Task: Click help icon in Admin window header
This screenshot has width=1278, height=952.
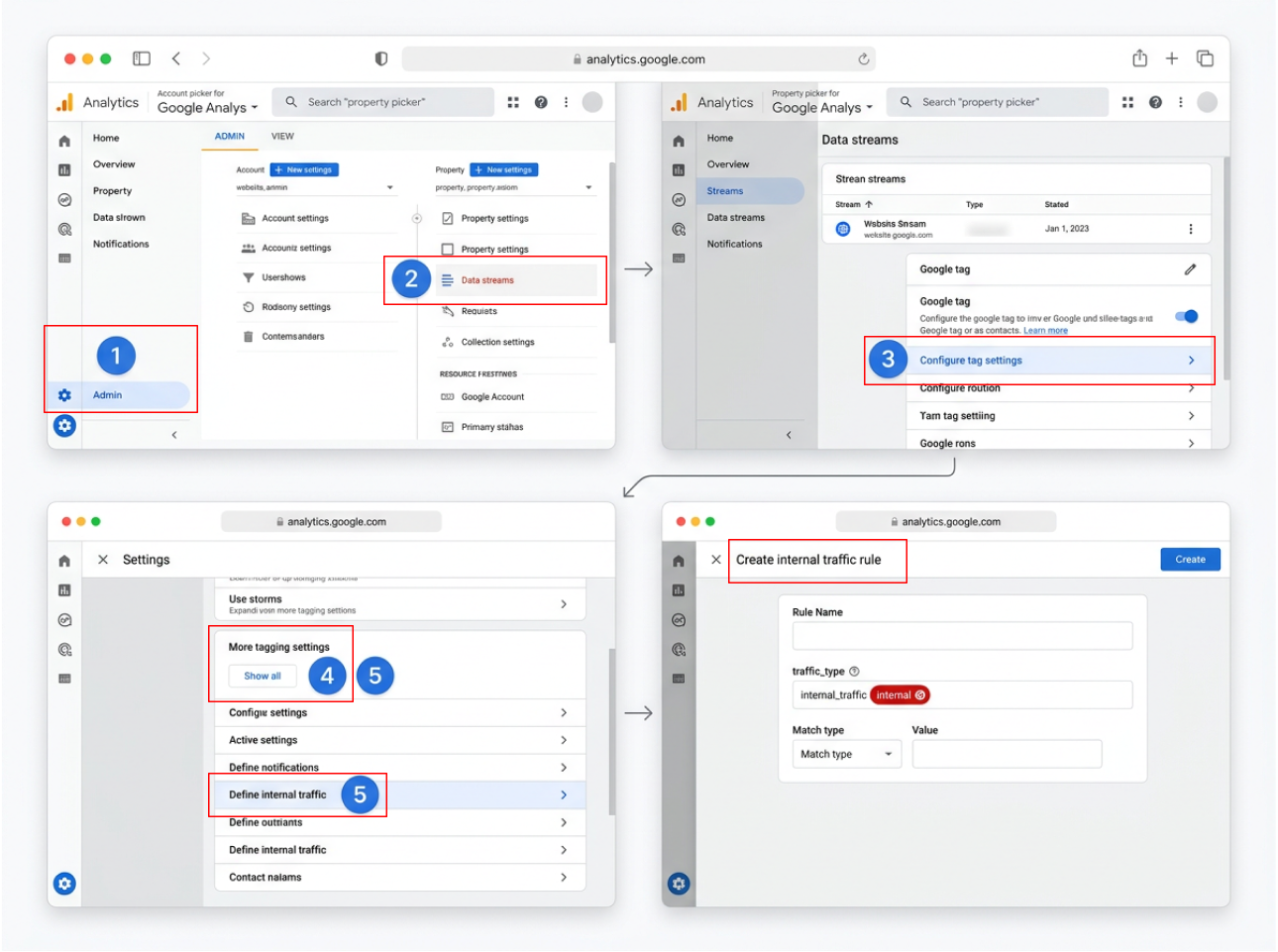Action: 541,102
